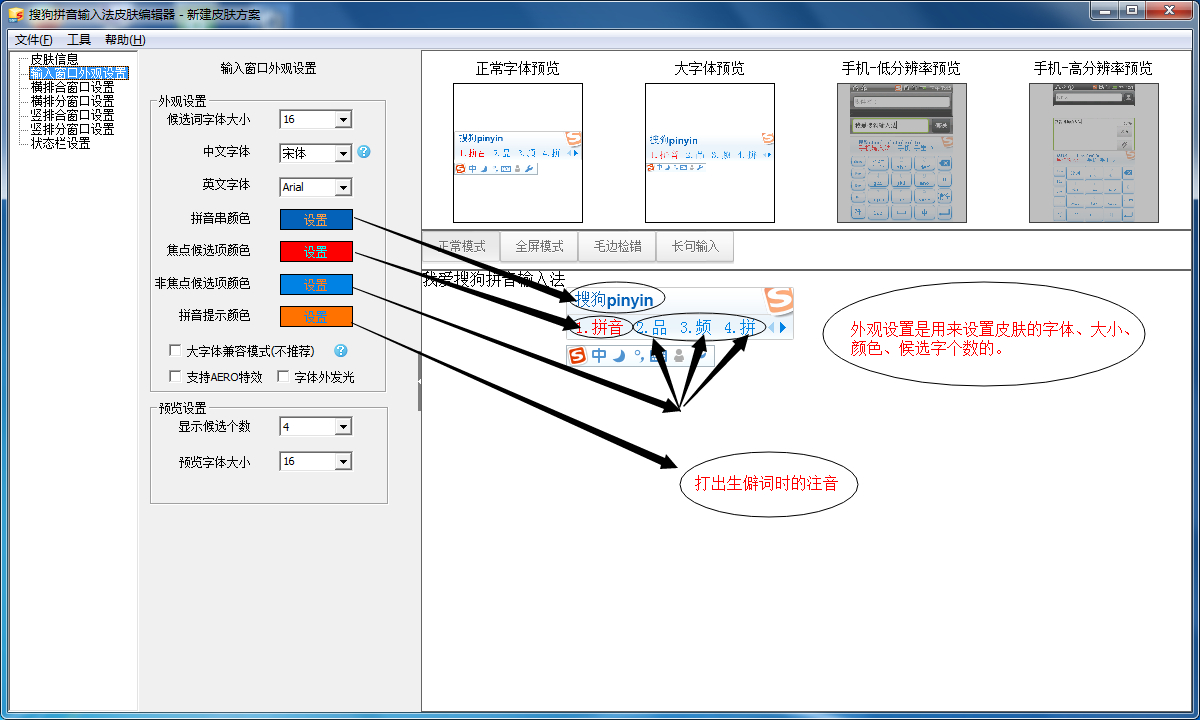The height and width of the screenshot is (720, 1200).
Task: Click user avatar icon on status bar
Action: click(x=680, y=356)
